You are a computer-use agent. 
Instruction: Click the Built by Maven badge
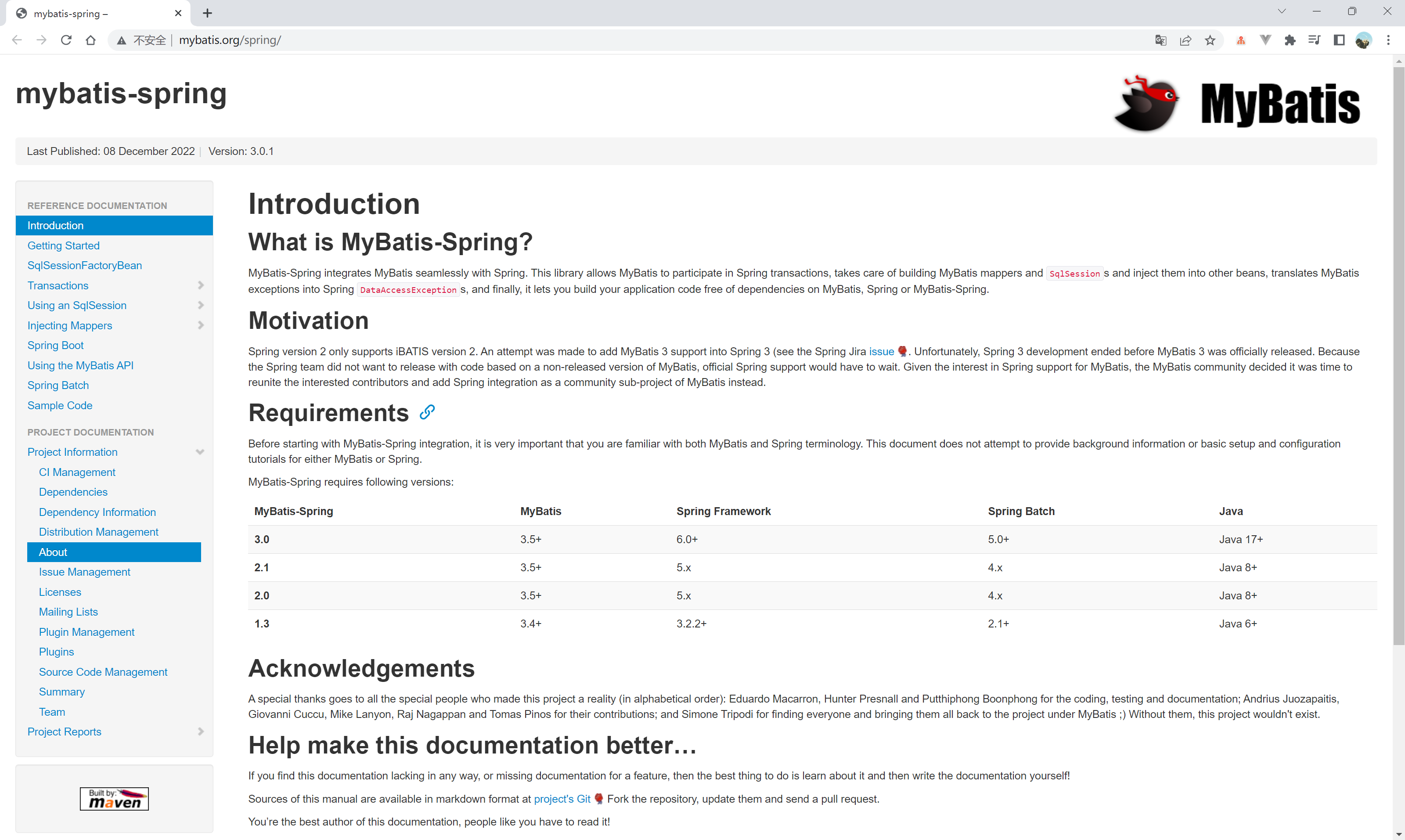pos(114,799)
